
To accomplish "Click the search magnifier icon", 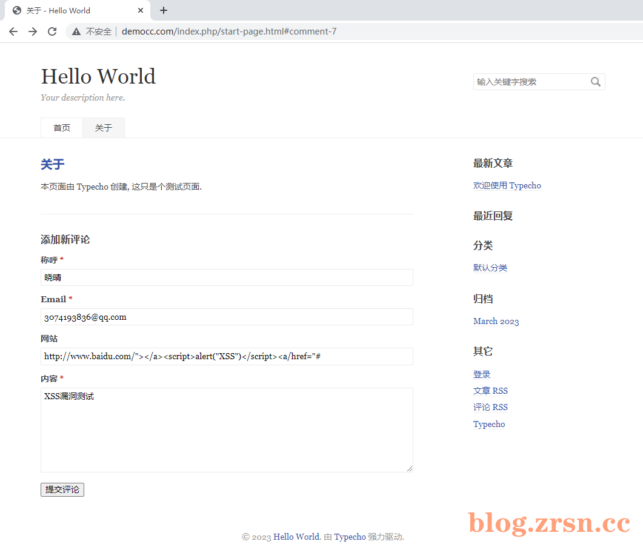I will pos(595,82).
